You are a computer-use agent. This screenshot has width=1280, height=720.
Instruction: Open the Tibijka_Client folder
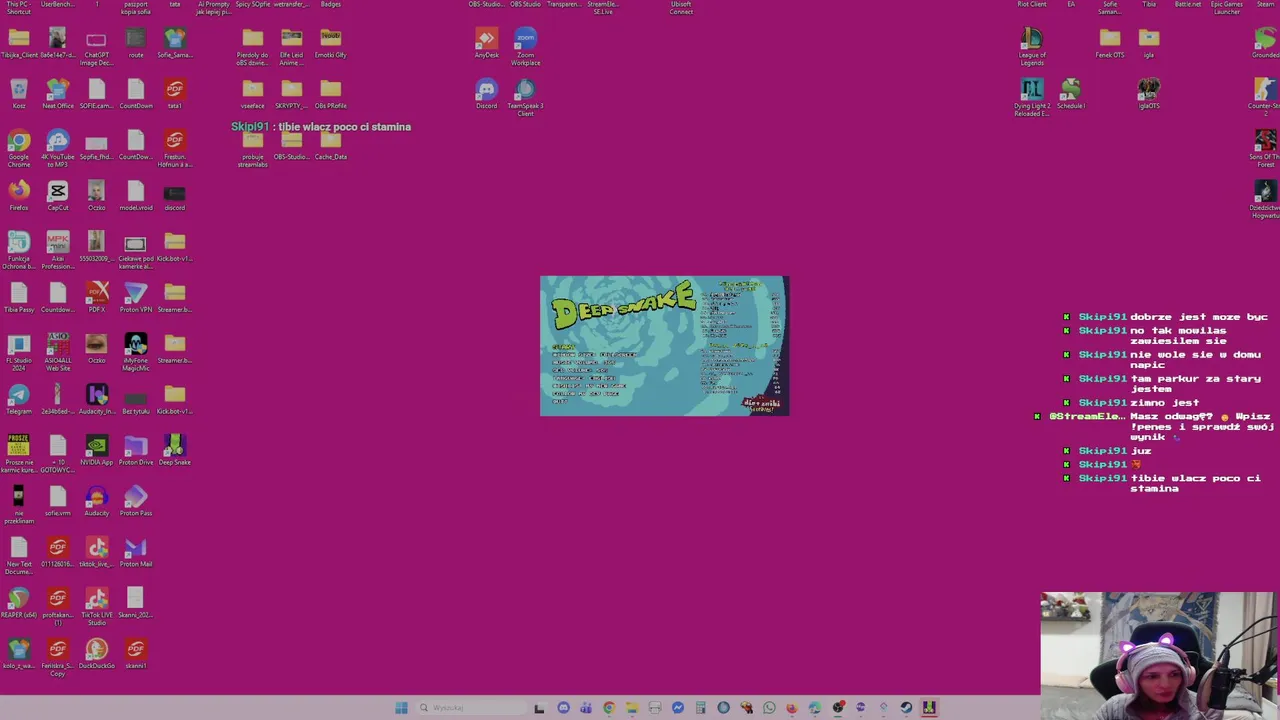coord(19,43)
